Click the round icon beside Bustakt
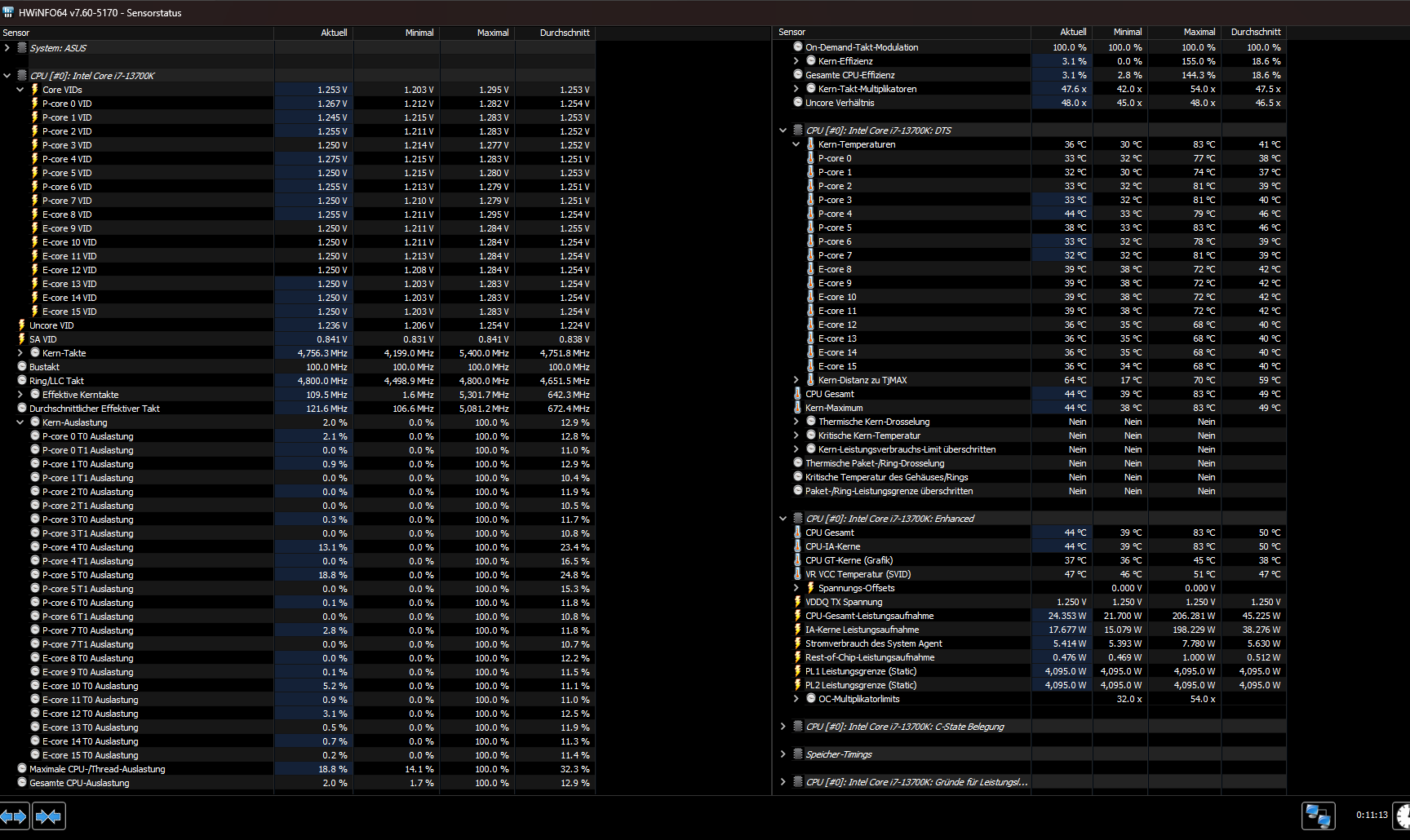This screenshot has height=840, width=1410. (x=22, y=367)
